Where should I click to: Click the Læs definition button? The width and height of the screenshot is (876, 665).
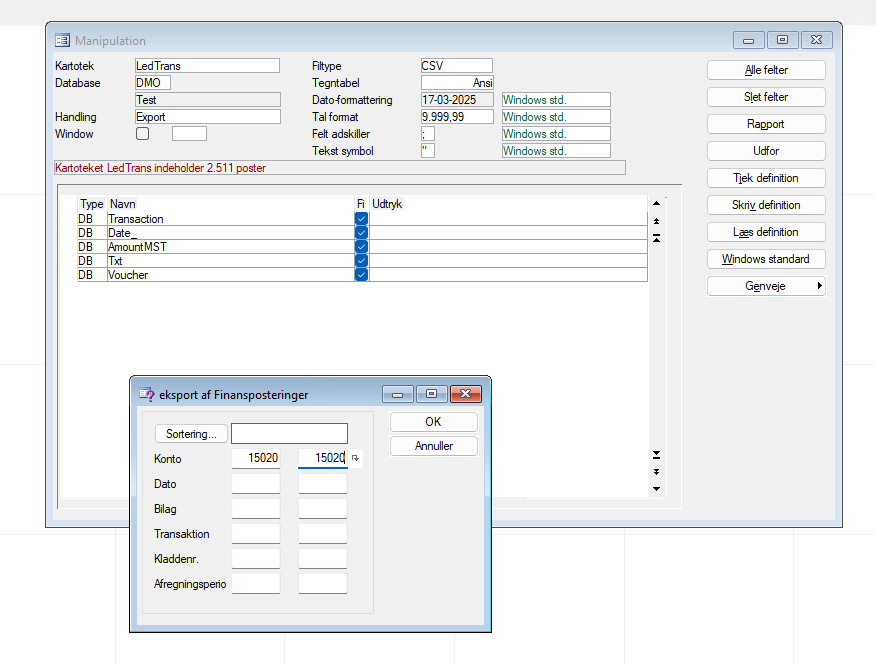point(766,232)
